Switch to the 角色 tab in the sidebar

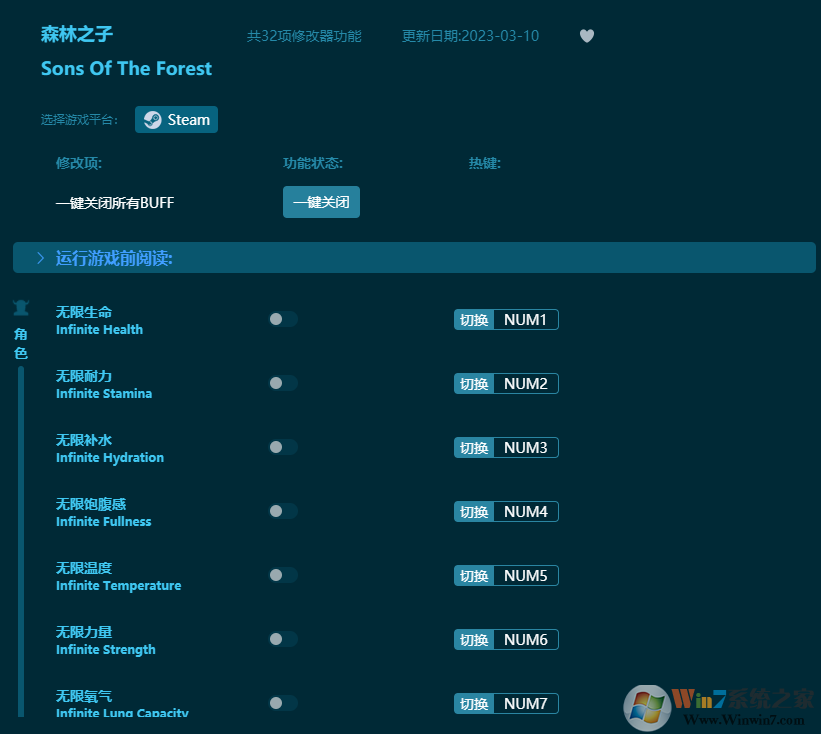(21, 343)
